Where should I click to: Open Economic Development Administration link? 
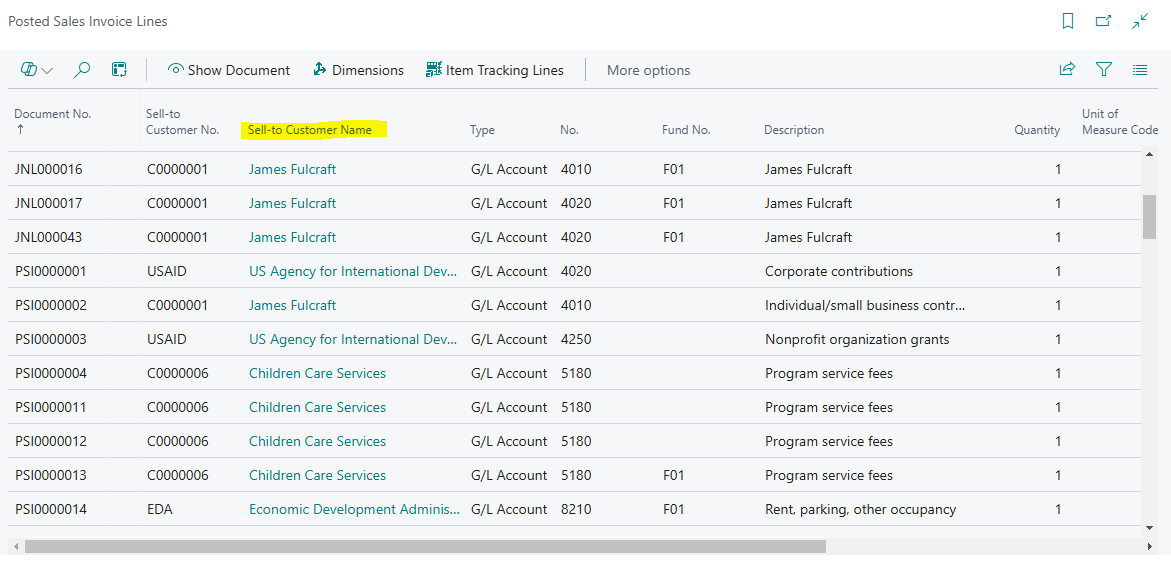tap(354, 509)
